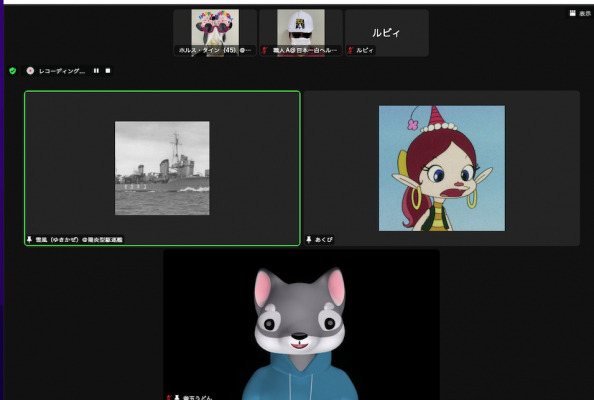Select the gray wolf avatar video
Screen dimensions: 594x400
pos(302,325)
